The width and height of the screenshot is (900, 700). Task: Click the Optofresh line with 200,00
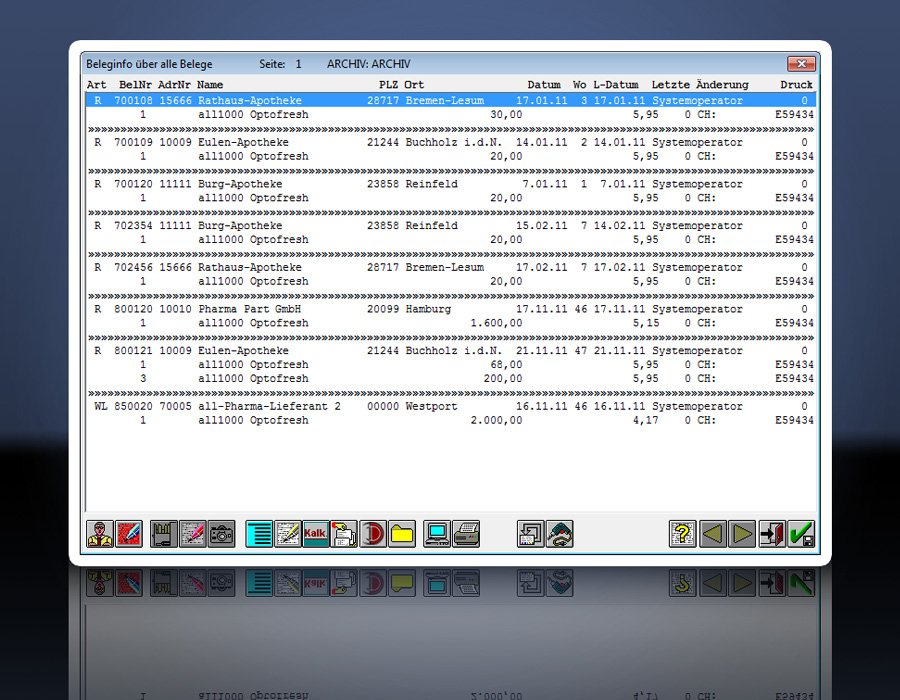click(451, 379)
